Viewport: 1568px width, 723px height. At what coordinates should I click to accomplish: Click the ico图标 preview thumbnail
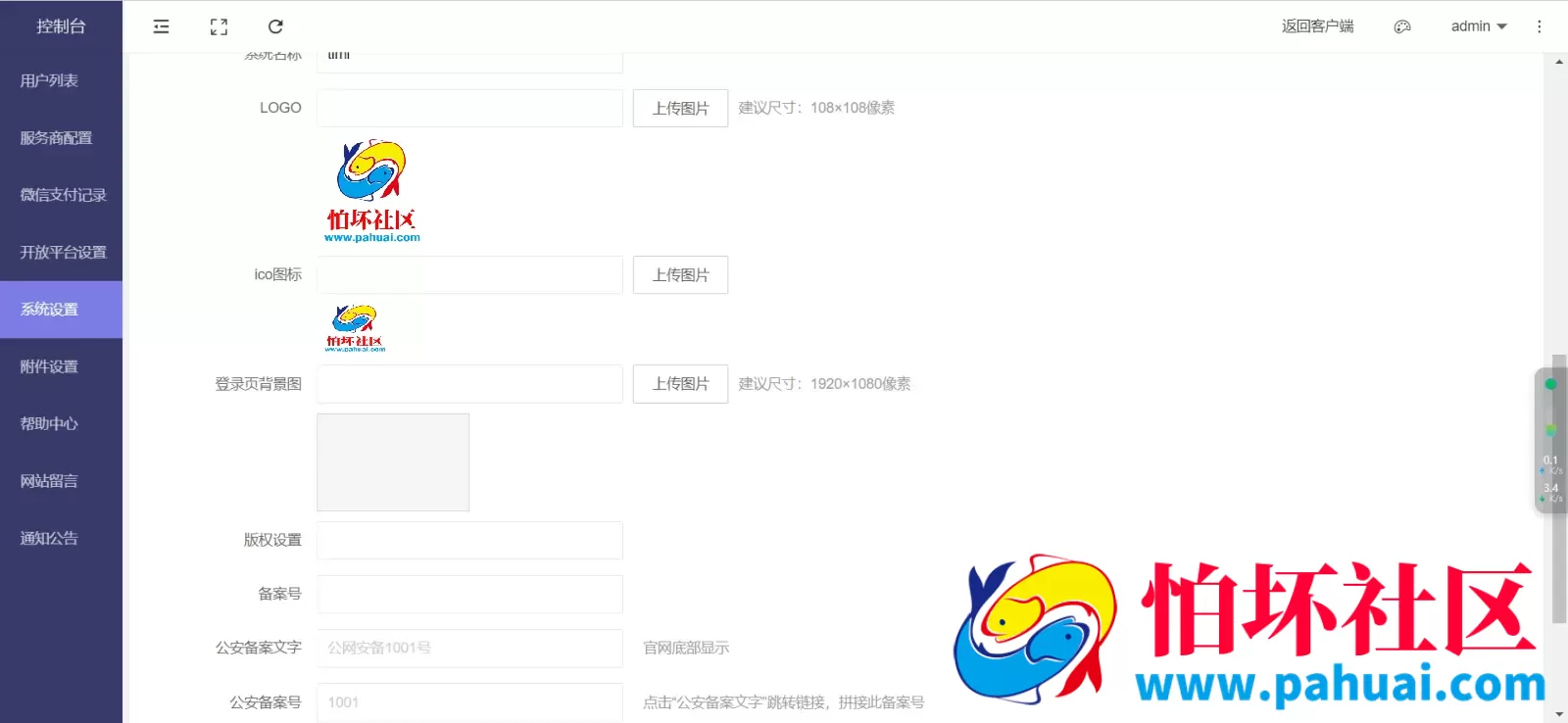pos(355,328)
